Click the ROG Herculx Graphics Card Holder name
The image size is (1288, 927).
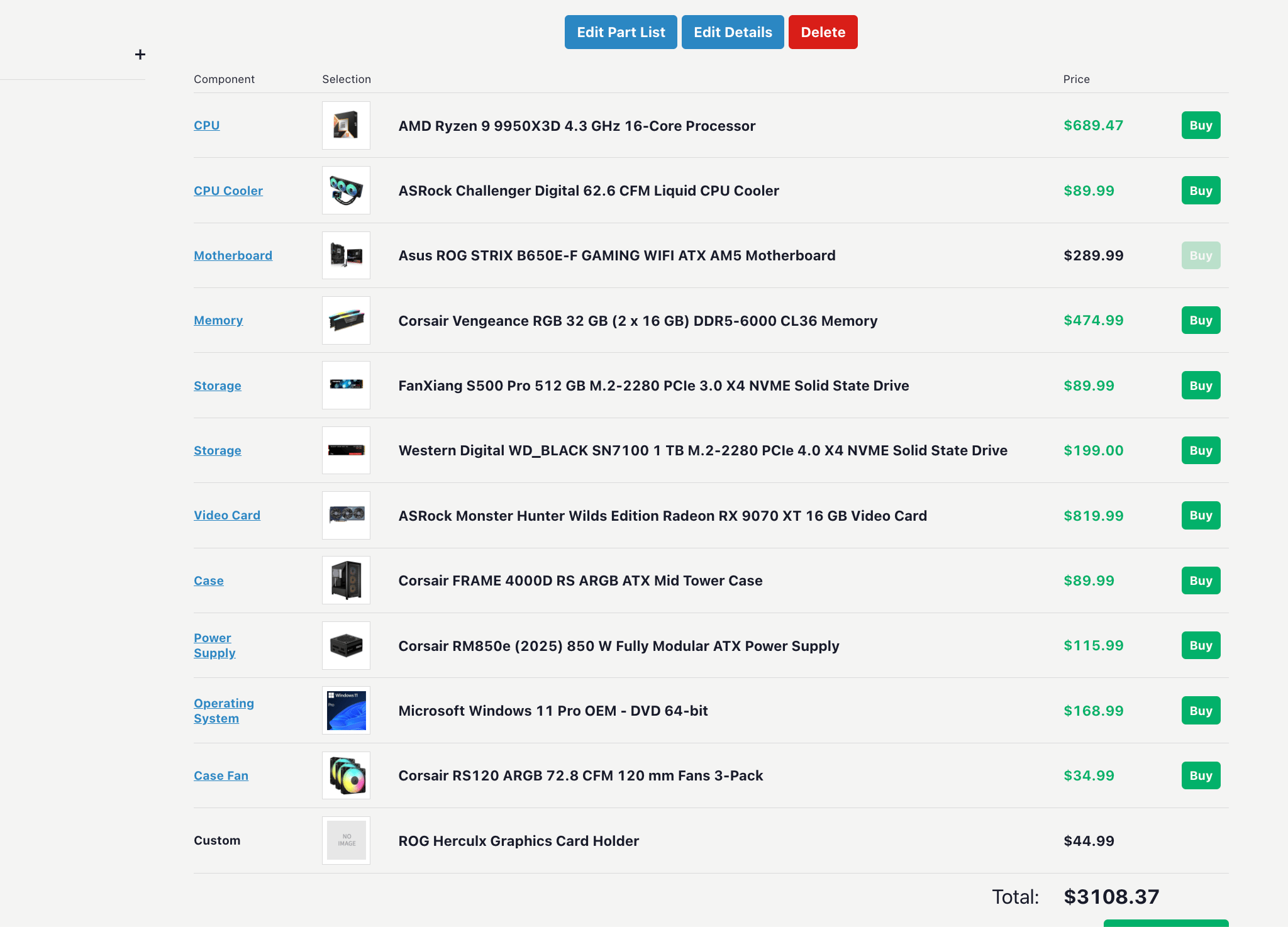(518, 841)
